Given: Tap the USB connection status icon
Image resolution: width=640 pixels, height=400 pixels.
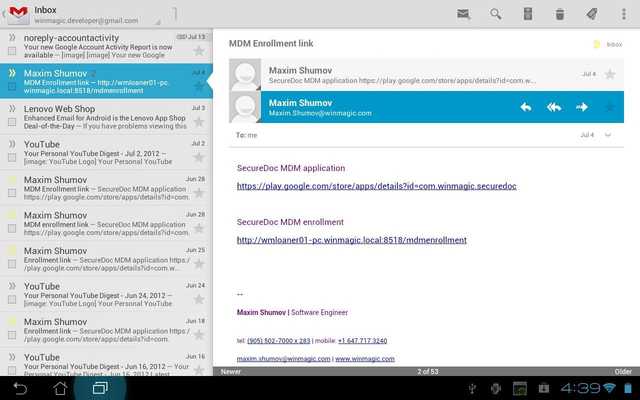Looking at the screenshot, I should tap(472, 388).
